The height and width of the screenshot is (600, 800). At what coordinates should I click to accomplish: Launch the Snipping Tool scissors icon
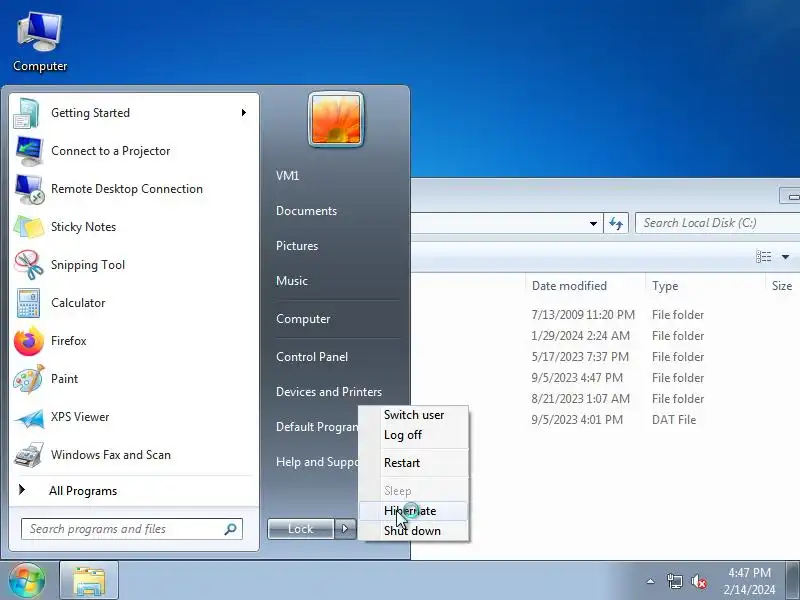click(x=29, y=265)
